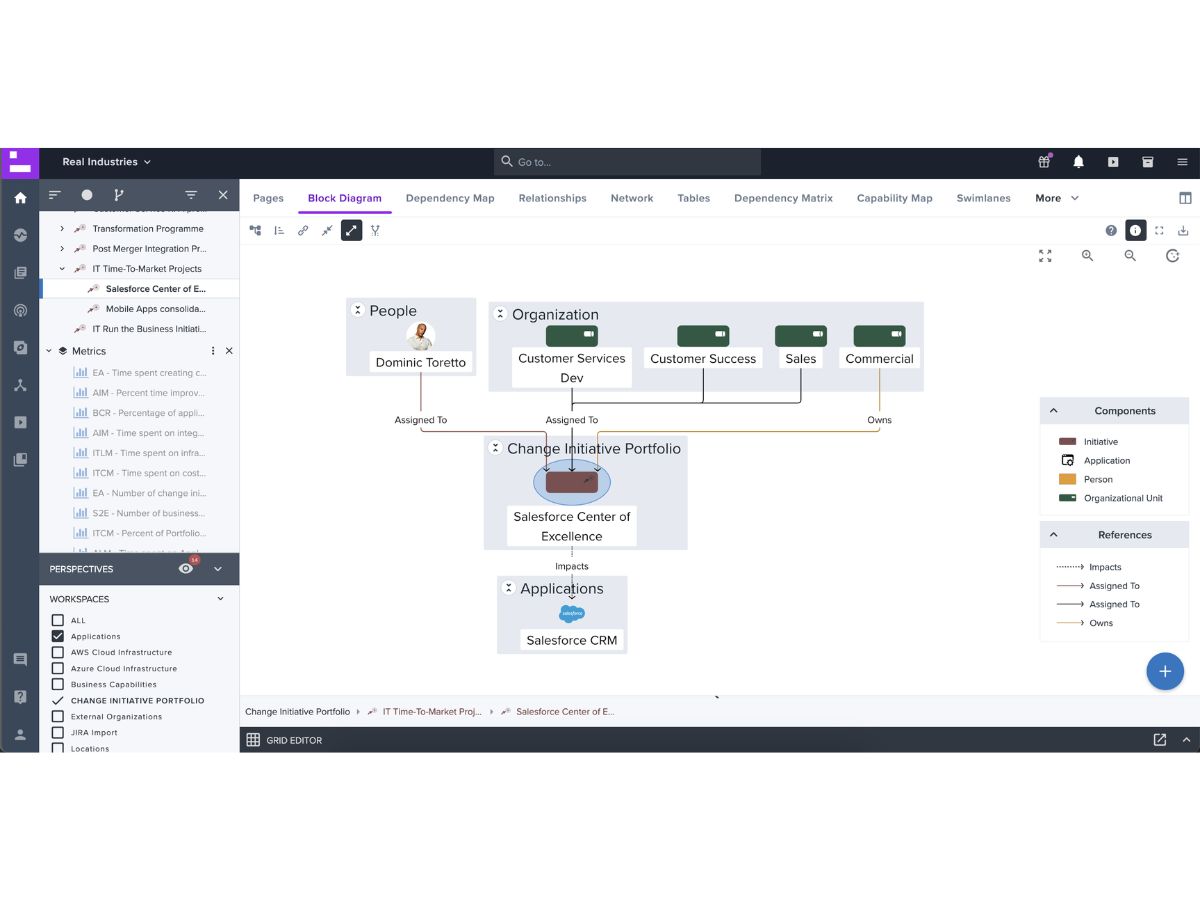Expand Post Merger Integration tree node

pos(62,248)
